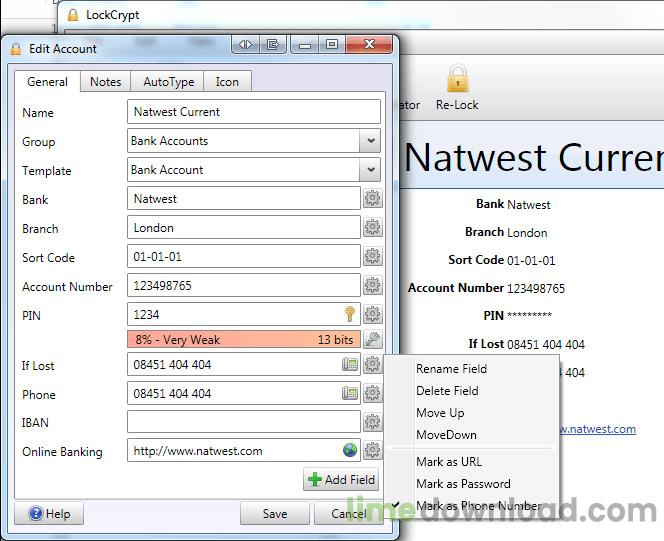Click the gear icon beside Bank field

372,199
